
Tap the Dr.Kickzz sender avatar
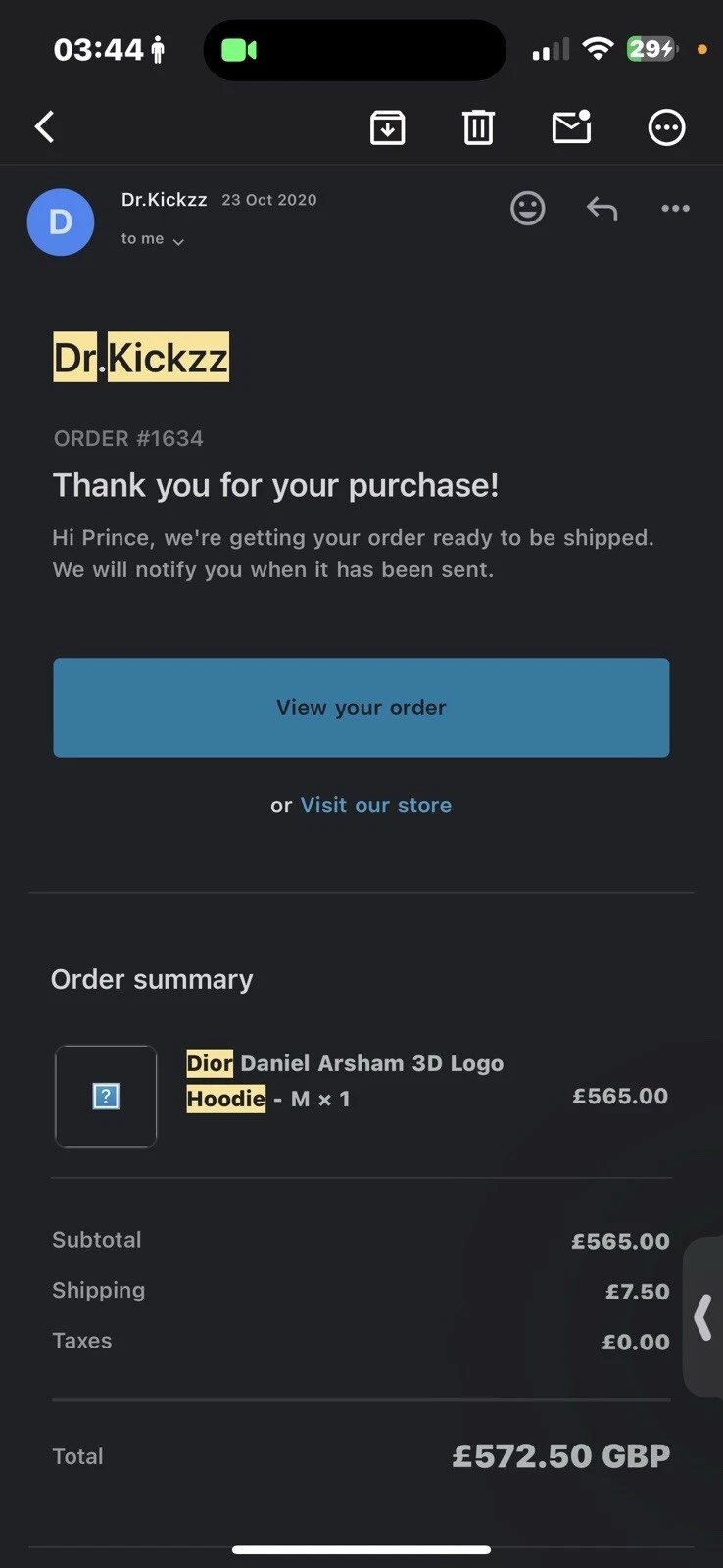61,221
